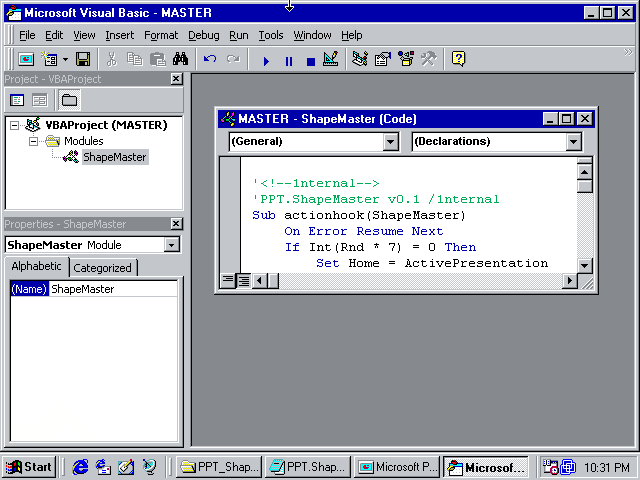Run the macro with the Play icon
The image size is (640, 480).
click(x=266, y=61)
